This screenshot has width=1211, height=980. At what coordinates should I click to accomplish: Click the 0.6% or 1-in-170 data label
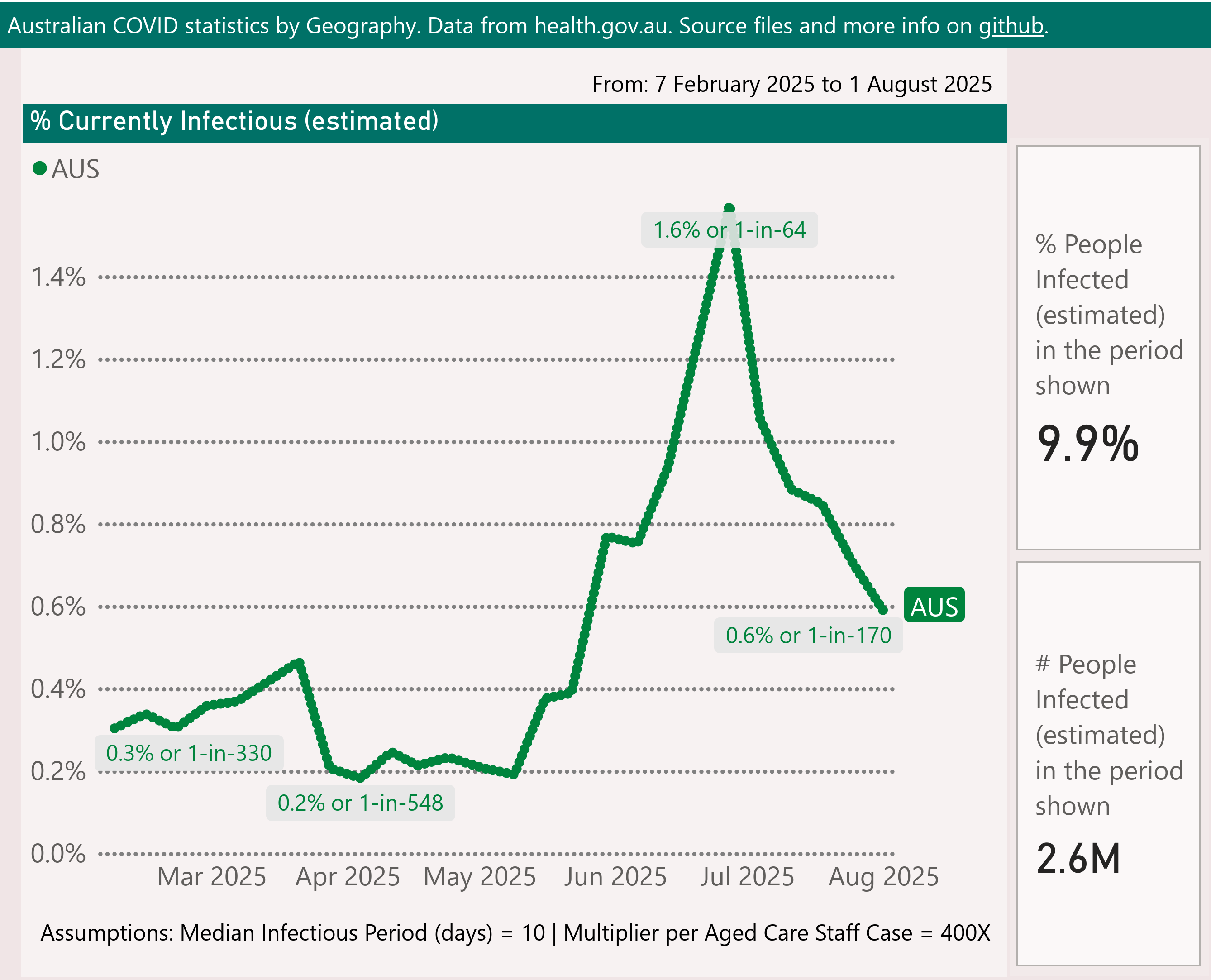[x=808, y=636]
